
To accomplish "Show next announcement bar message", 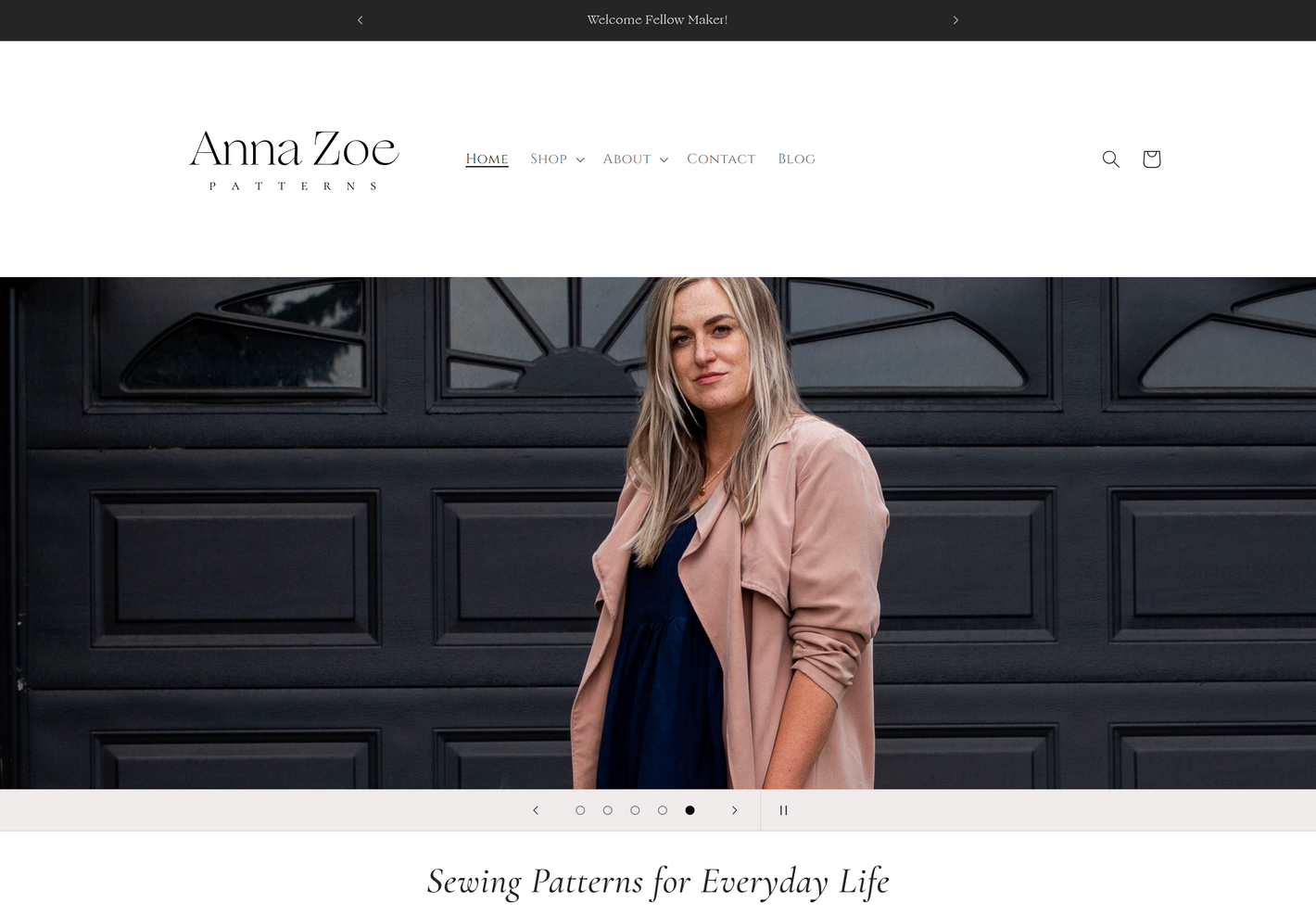I will (955, 19).
